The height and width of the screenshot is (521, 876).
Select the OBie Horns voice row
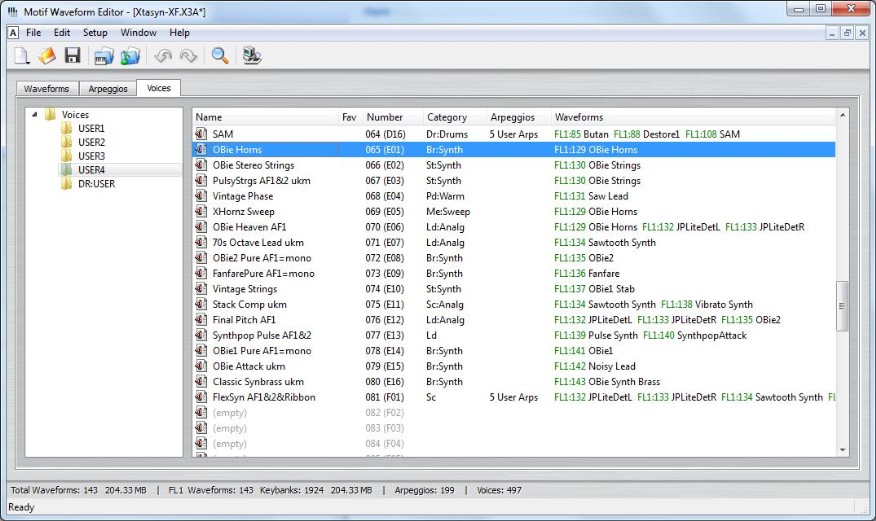pos(514,150)
